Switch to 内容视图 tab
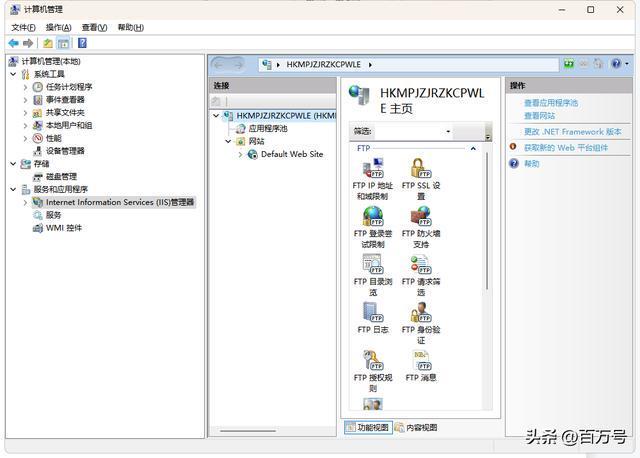The height and width of the screenshot is (458, 640). point(416,427)
